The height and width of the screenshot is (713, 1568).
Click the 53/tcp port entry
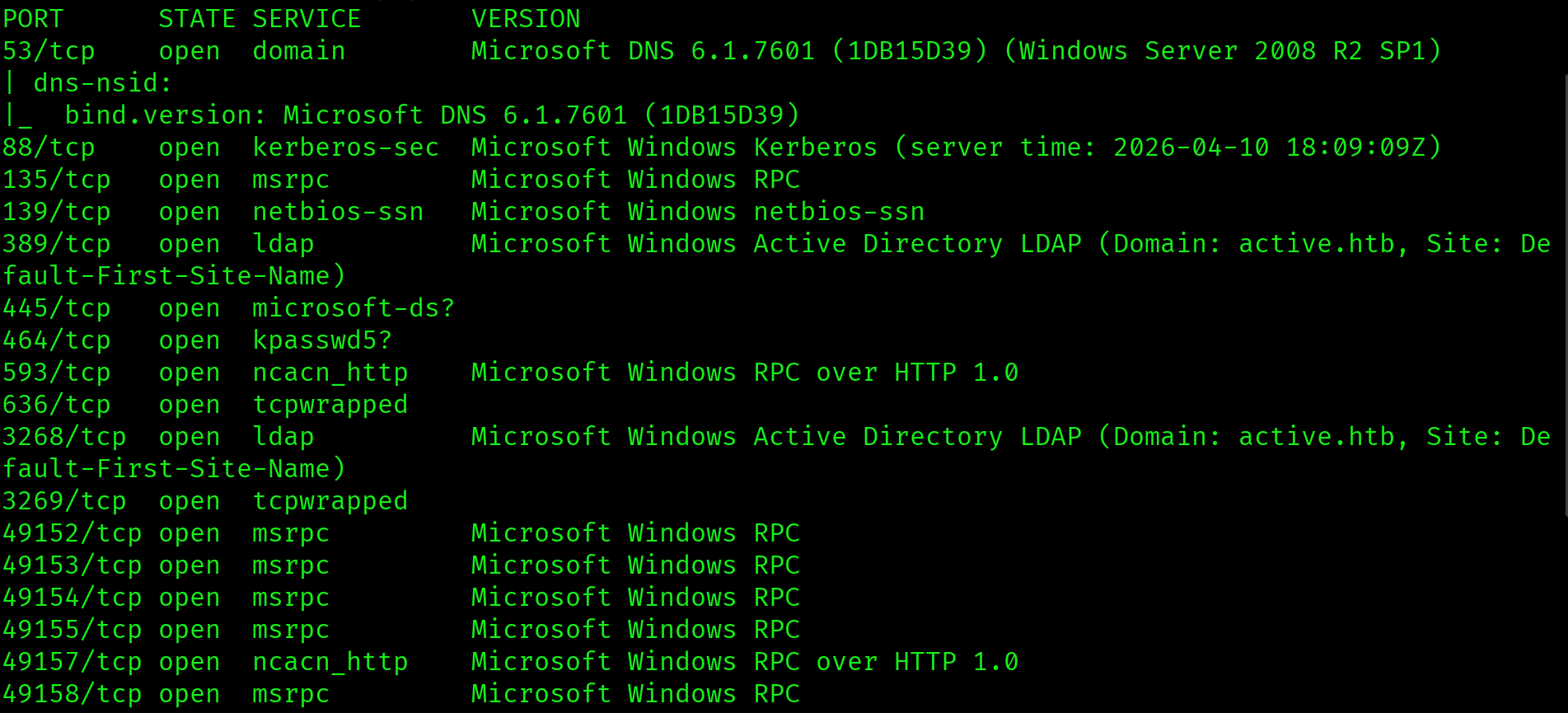tap(49, 51)
